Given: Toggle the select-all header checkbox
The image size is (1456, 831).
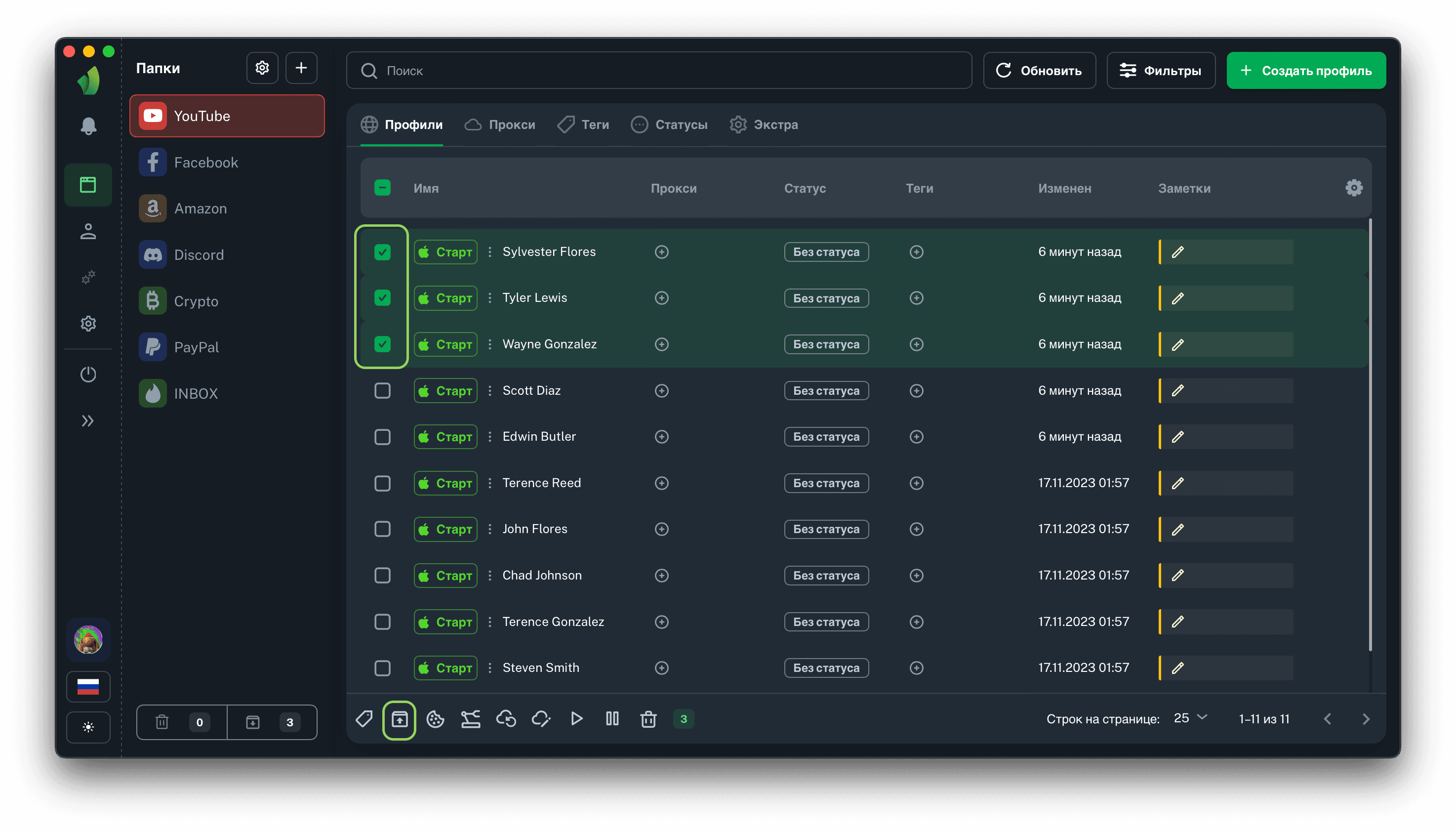Looking at the screenshot, I should coord(382,188).
